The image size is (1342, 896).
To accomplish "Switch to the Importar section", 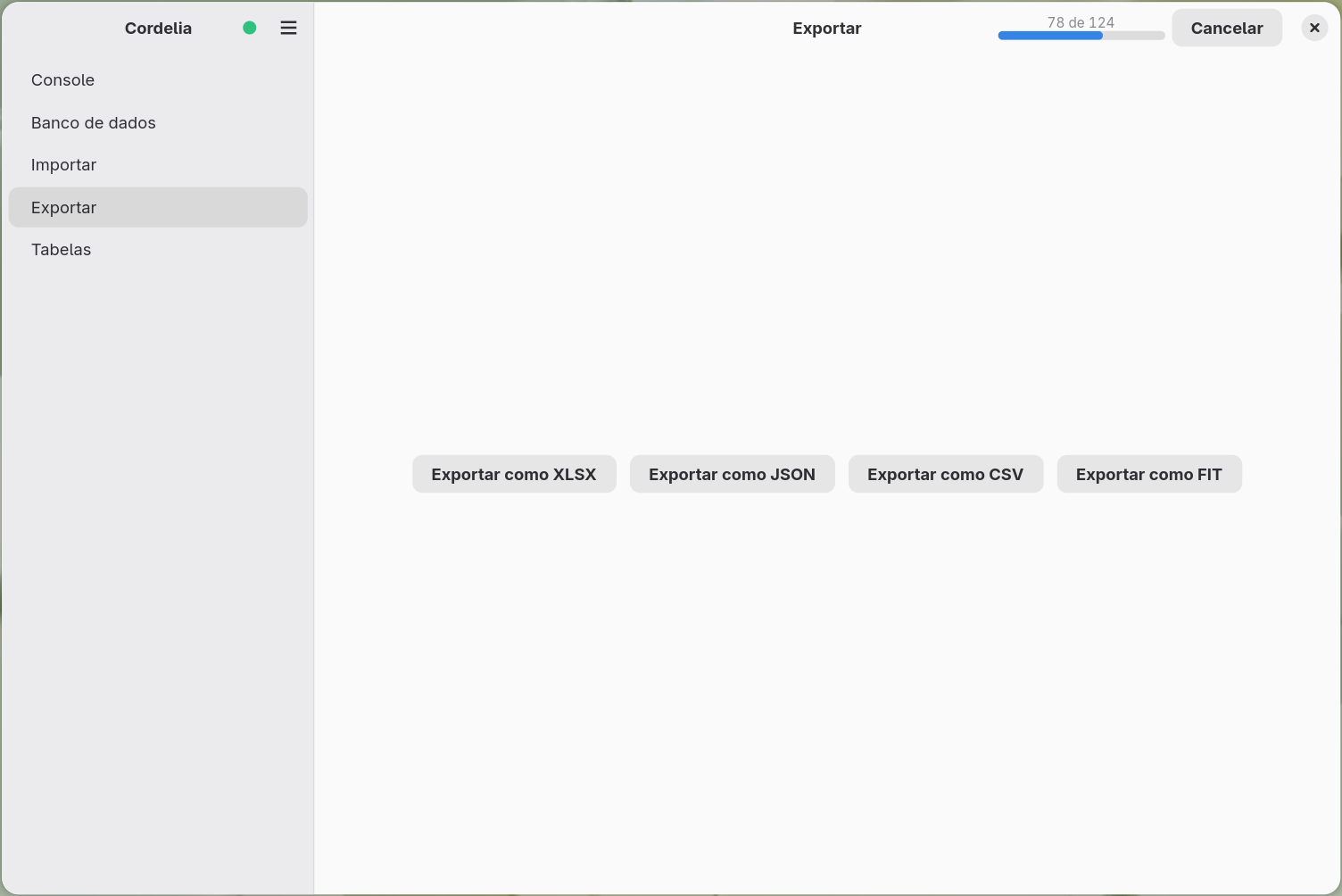I will coord(158,165).
